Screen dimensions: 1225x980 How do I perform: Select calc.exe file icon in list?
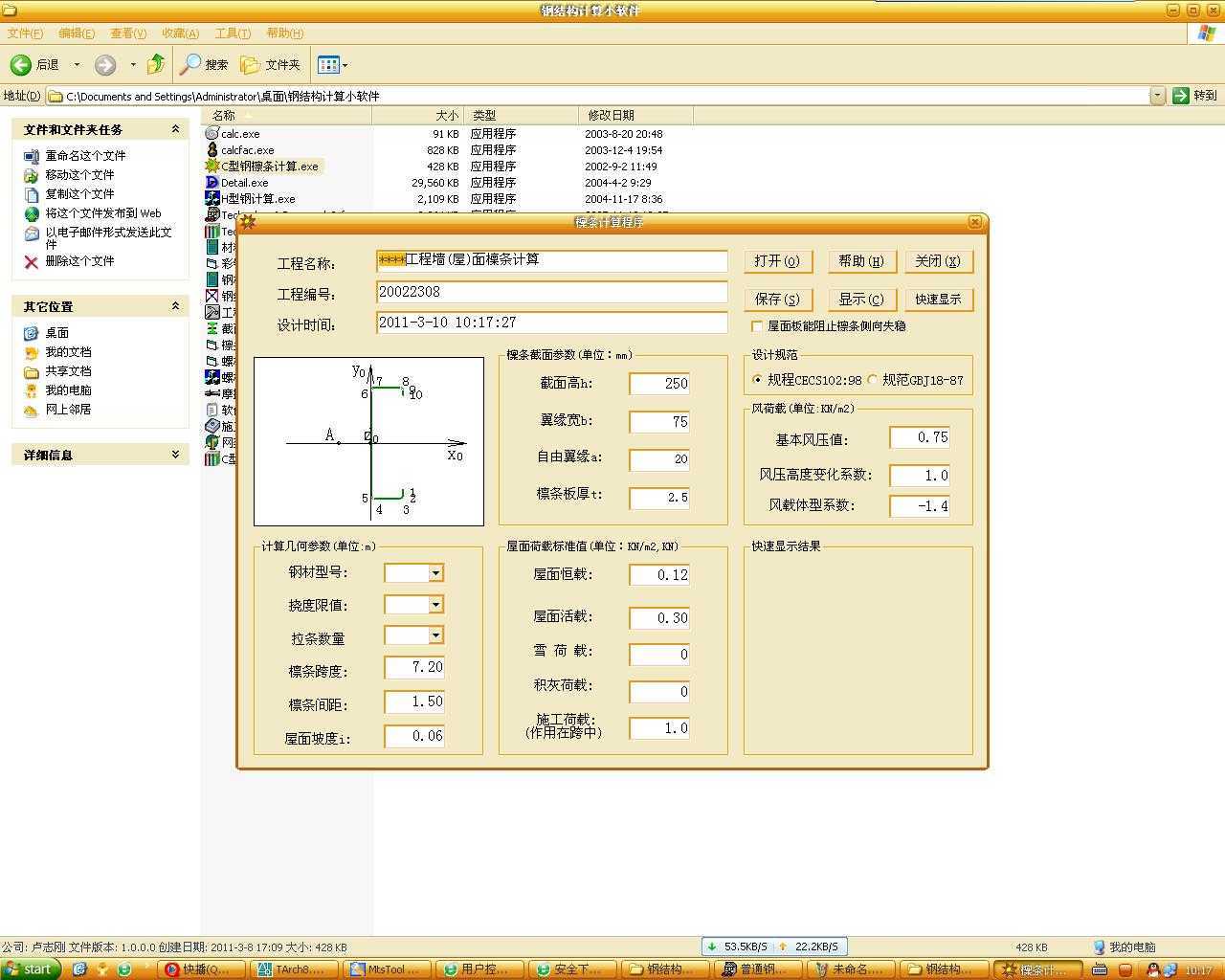point(212,134)
